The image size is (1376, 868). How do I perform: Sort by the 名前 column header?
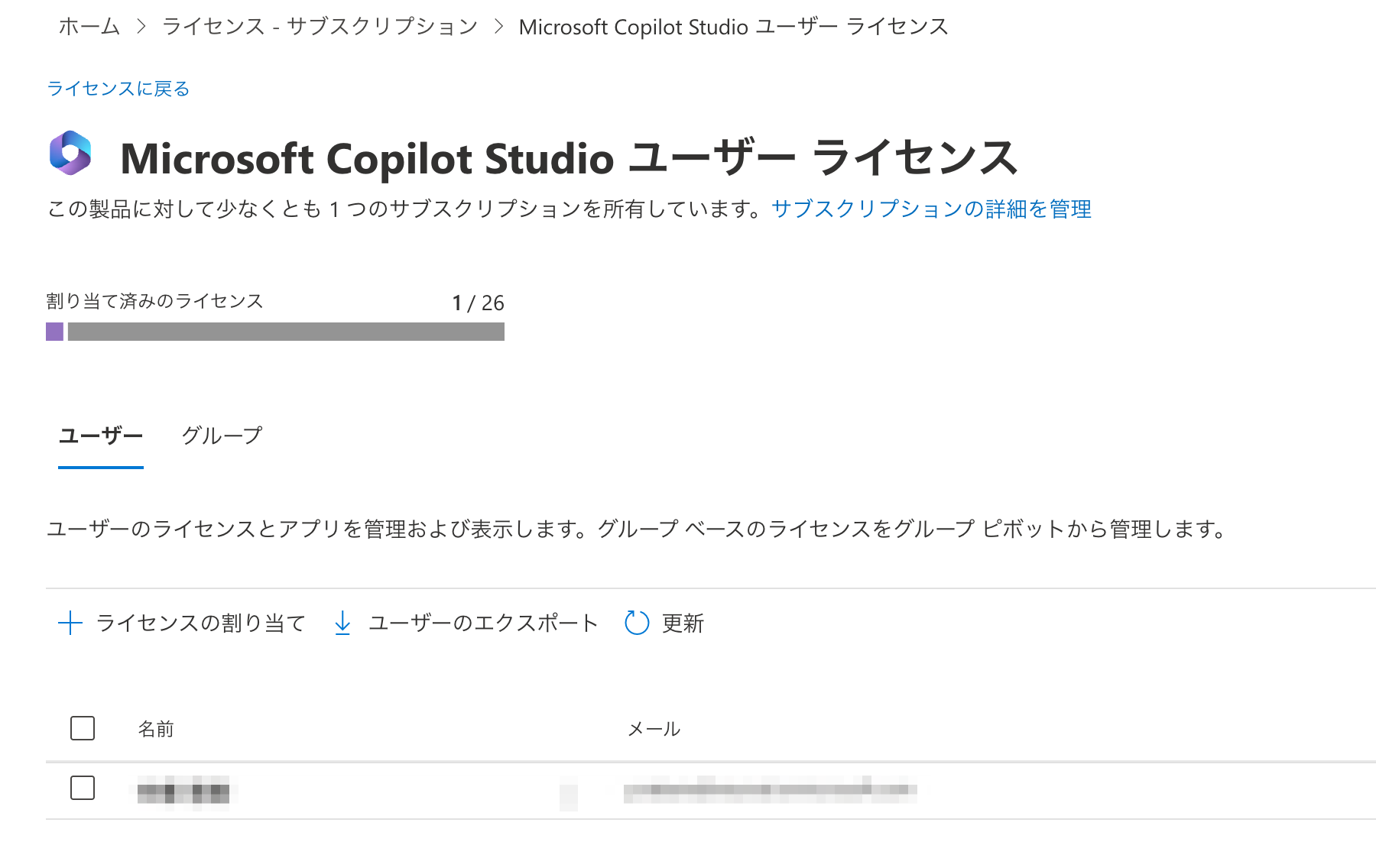156,729
